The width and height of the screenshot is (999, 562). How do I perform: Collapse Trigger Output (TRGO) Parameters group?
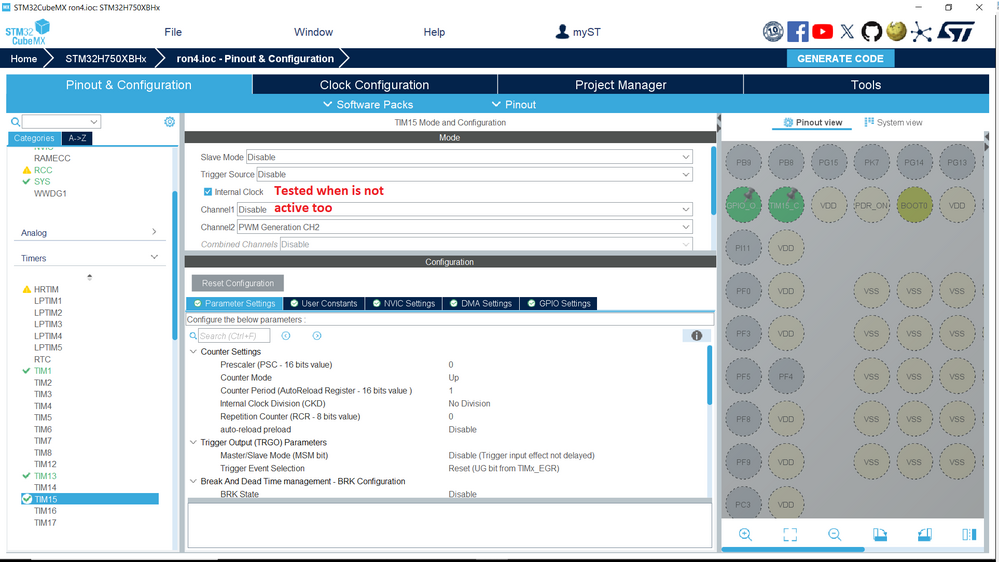193,442
